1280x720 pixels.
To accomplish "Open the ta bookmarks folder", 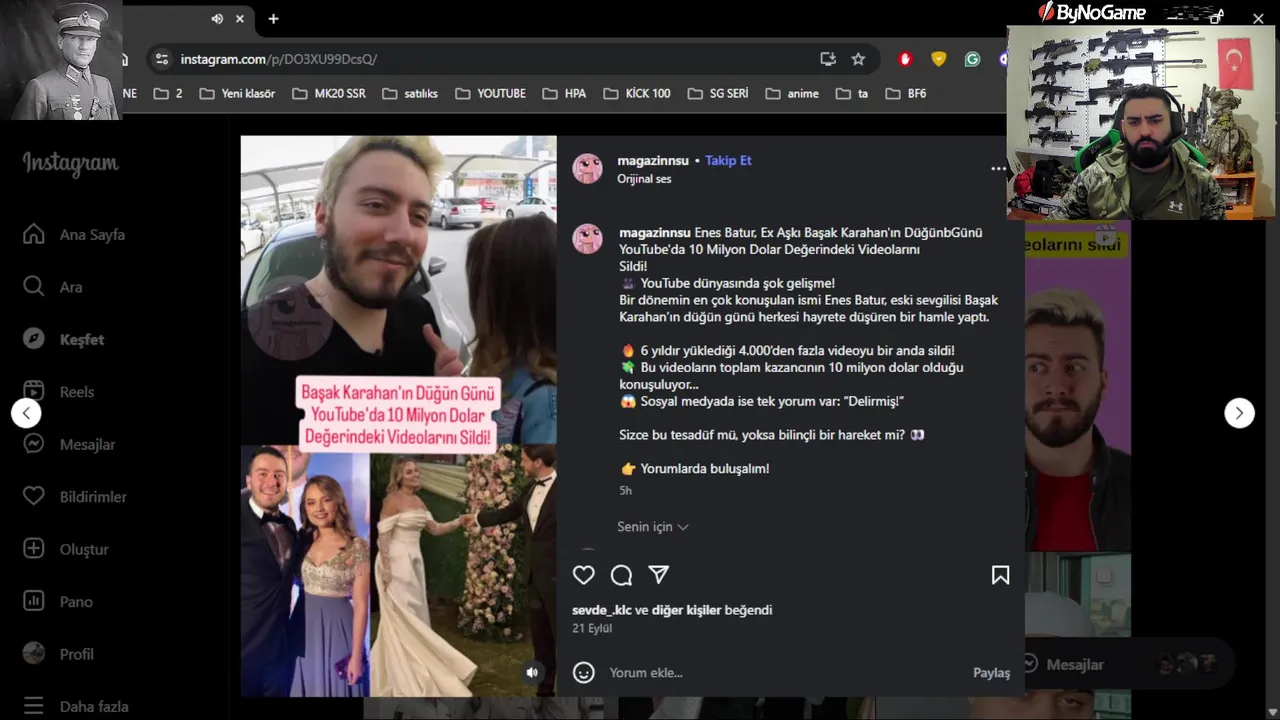I will pos(852,93).
